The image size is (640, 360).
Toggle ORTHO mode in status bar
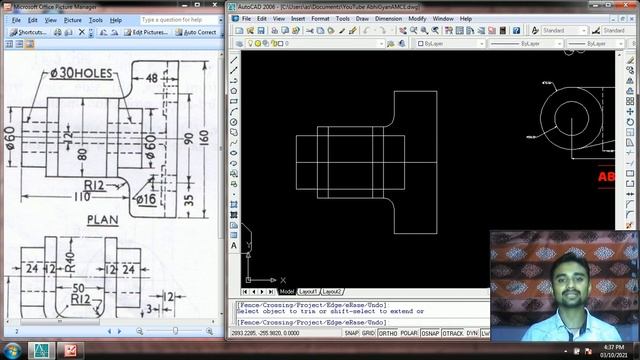point(387,333)
